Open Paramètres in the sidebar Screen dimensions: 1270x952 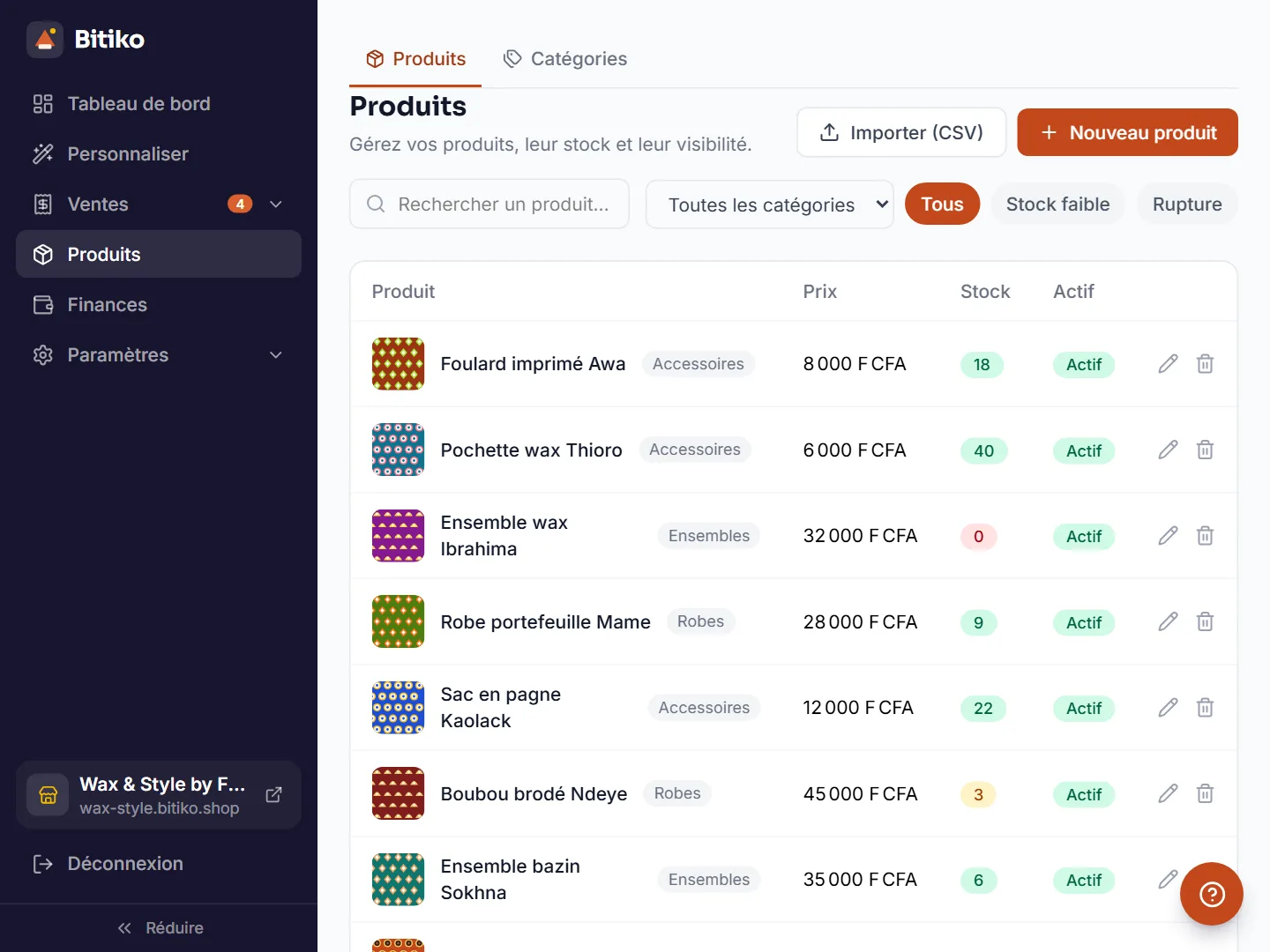pos(159,355)
